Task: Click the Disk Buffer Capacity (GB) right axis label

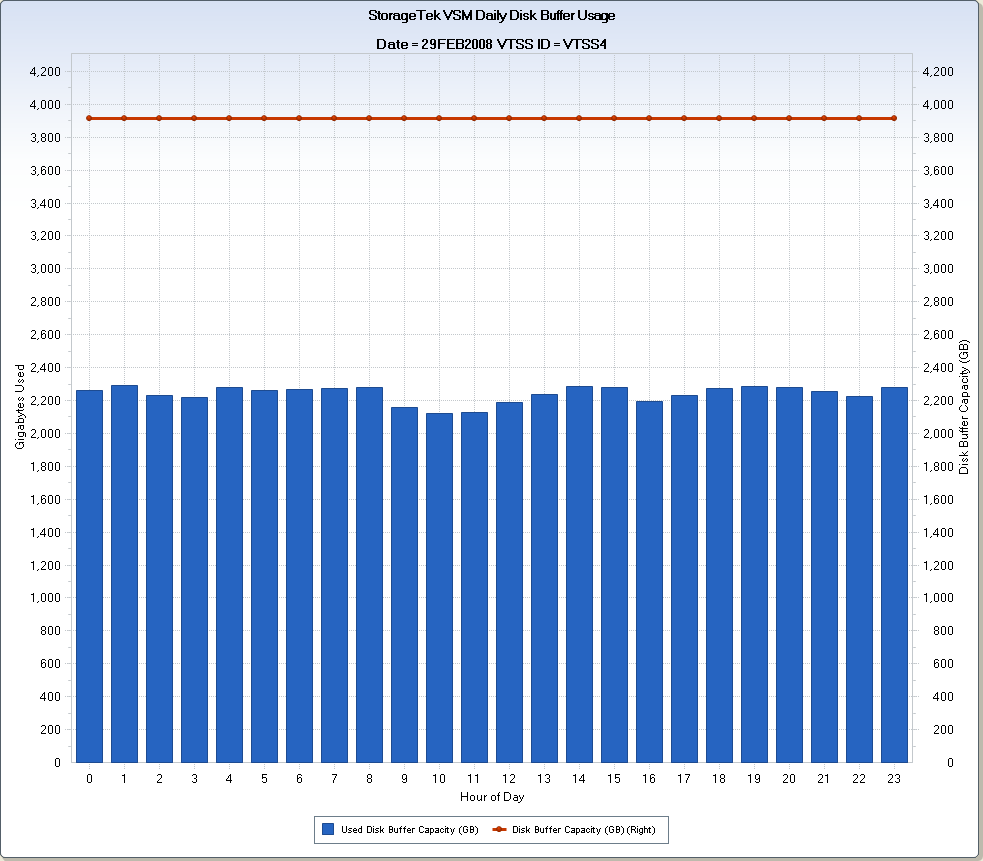Action: 964,406
